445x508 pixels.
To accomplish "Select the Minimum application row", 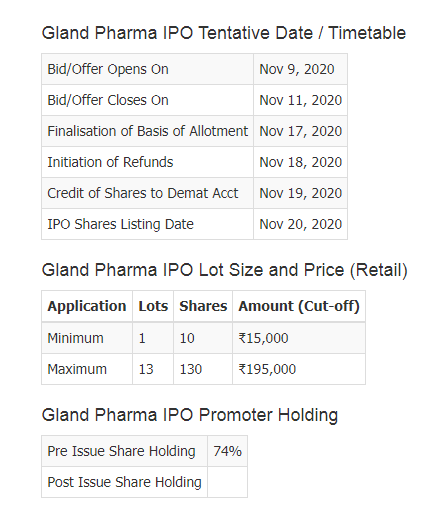I will click(x=203, y=338).
